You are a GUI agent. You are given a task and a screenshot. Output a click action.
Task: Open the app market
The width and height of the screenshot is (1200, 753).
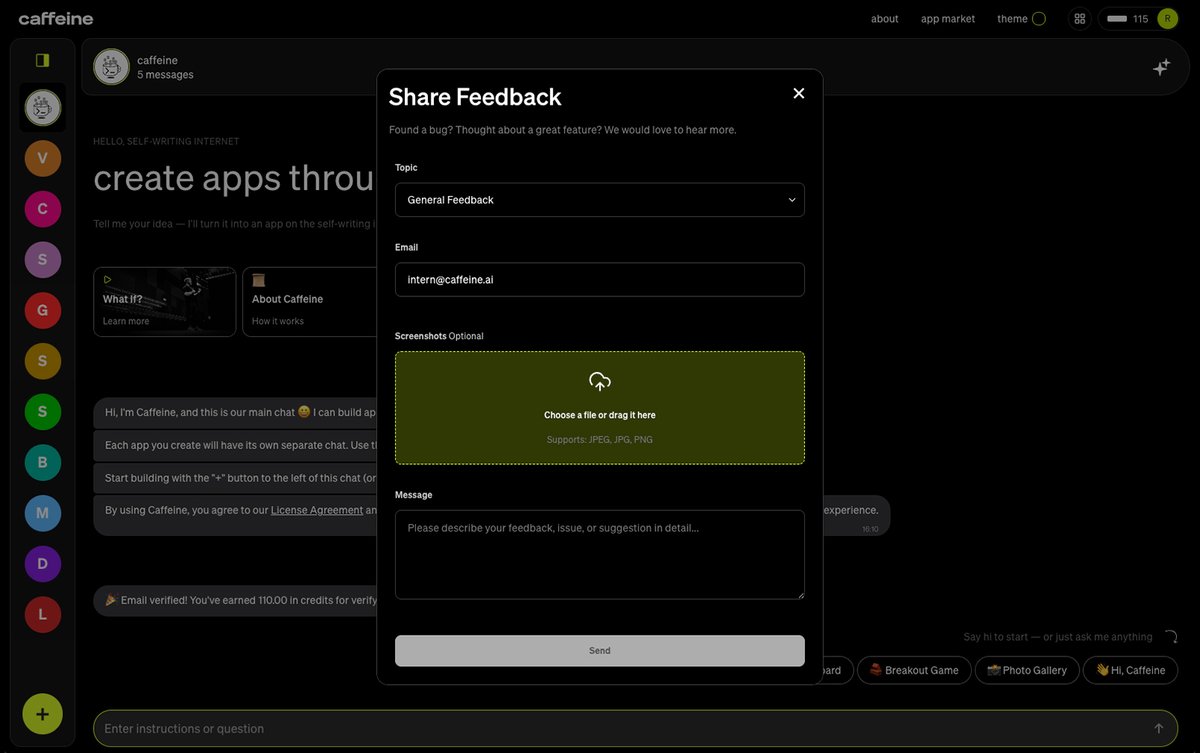(948, 19)
